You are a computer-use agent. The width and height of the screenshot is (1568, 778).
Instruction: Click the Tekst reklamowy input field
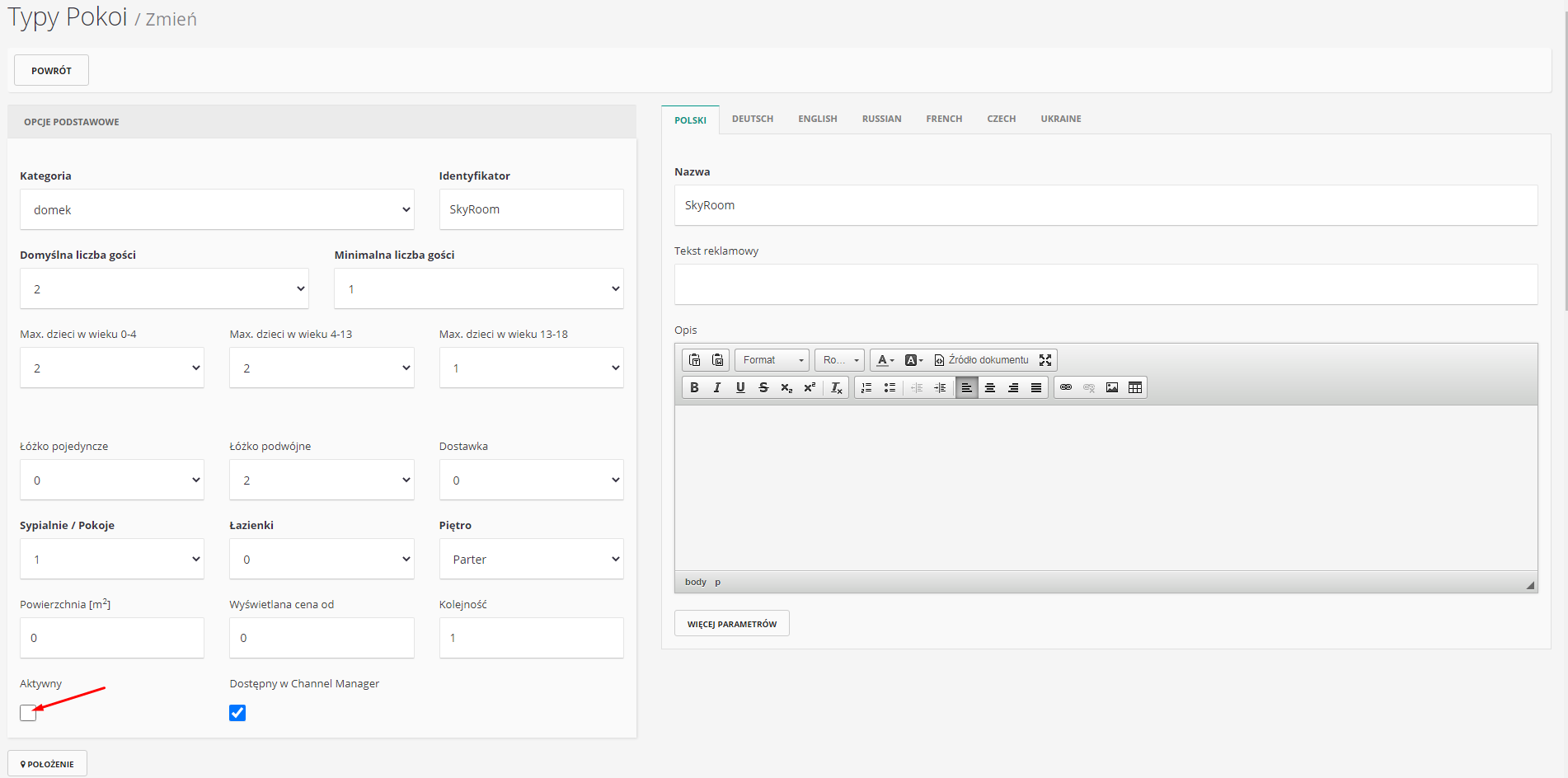(1106, 284)
